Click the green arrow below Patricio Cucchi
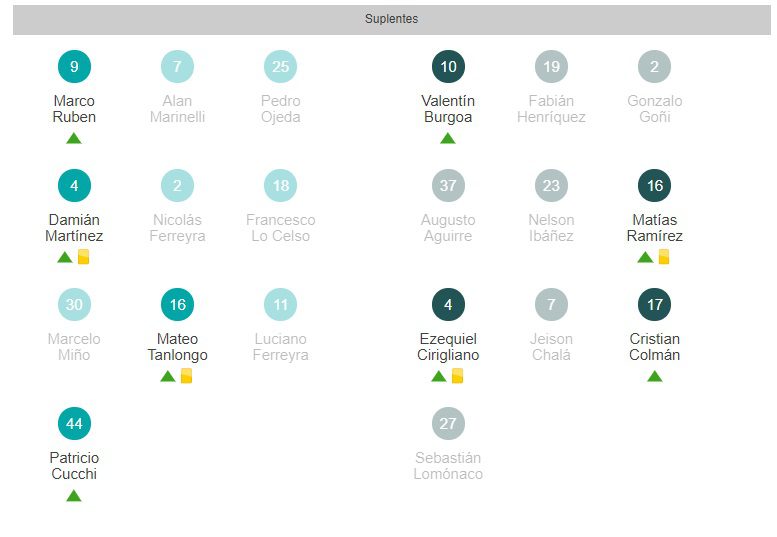This screenshot has height=537, width=777. [x=74, y=495]
